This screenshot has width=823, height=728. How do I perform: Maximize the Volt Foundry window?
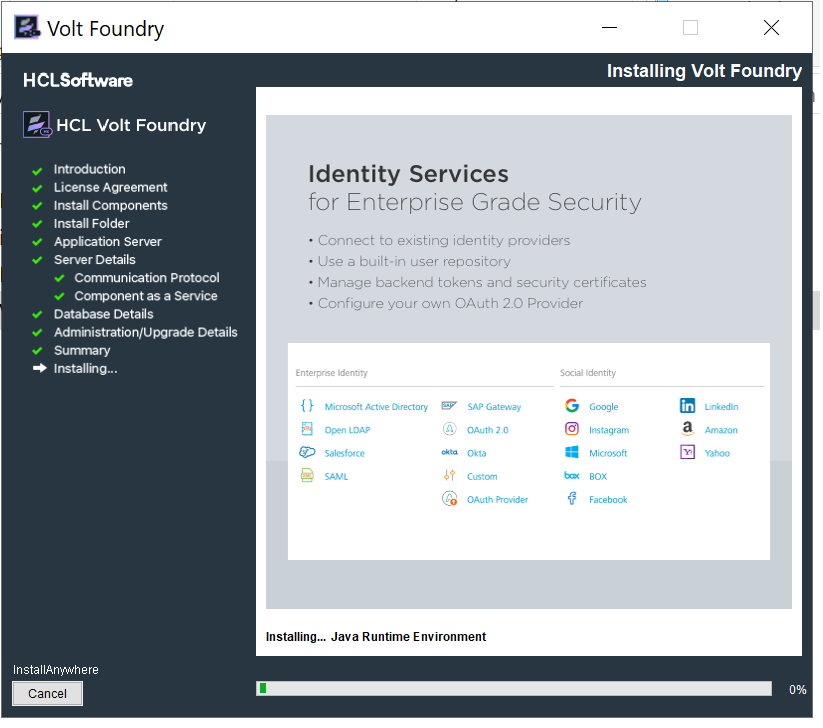pyautogui.click(x=690, y=28)
